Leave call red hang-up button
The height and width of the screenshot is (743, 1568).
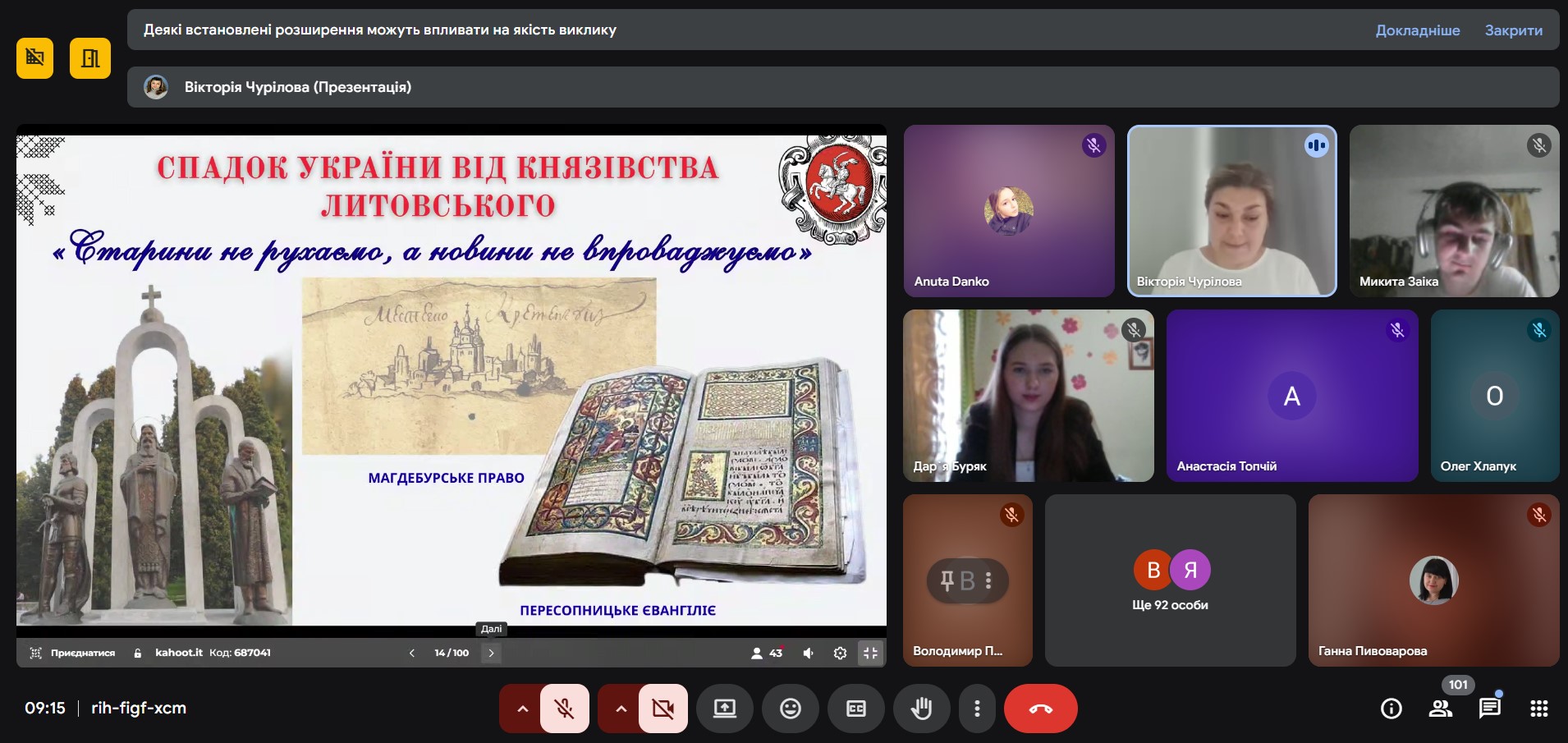point(1040,709)
